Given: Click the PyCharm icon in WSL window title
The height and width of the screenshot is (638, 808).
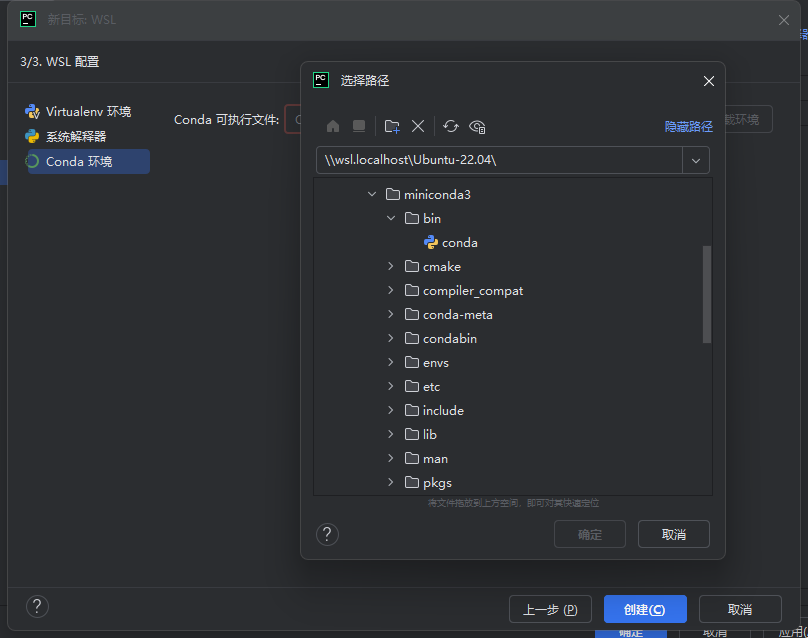Looking at the screenshot, I should click(x=28, y=20).
